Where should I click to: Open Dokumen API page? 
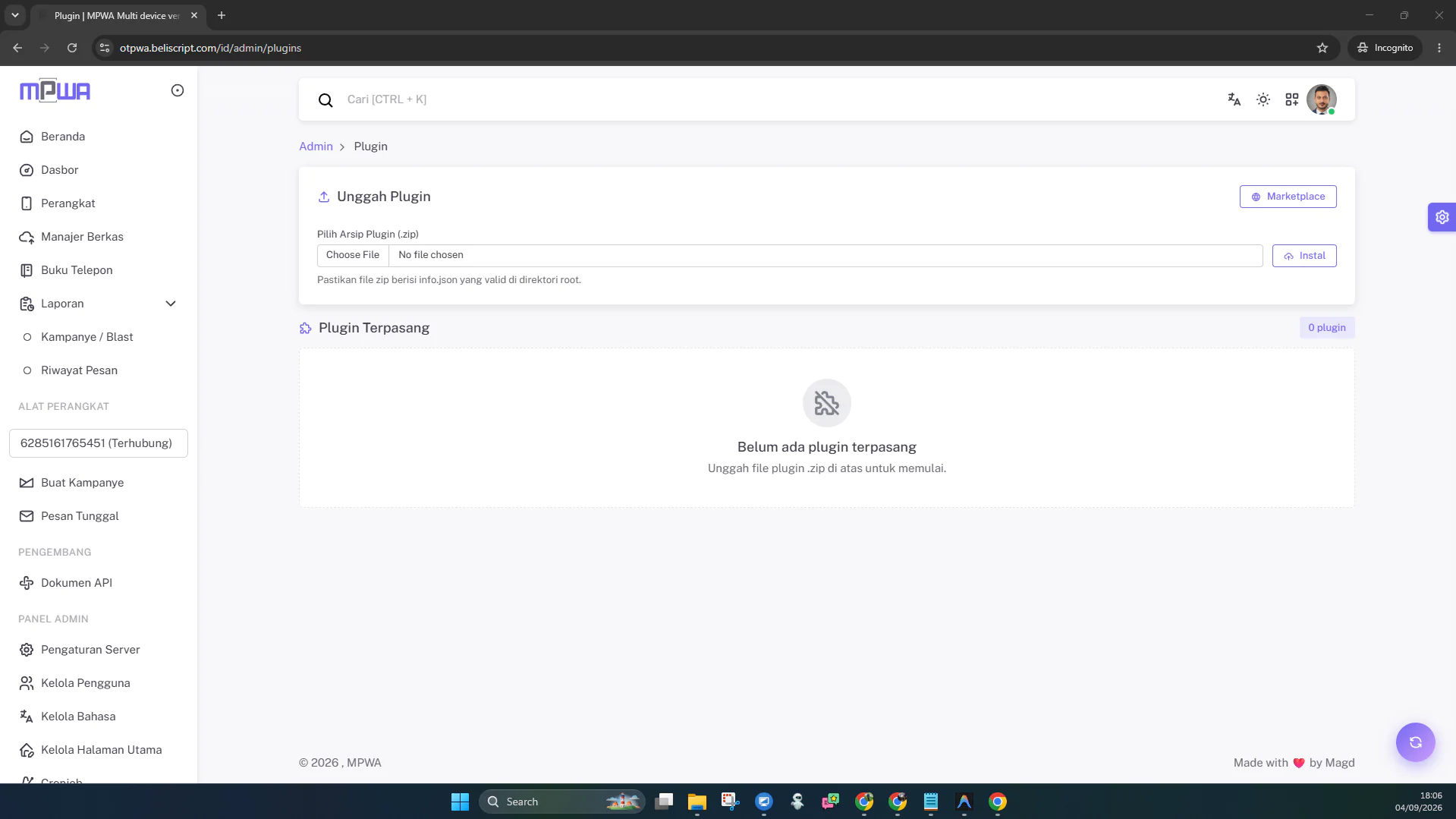pyautogui.click(x=99, y=583)
